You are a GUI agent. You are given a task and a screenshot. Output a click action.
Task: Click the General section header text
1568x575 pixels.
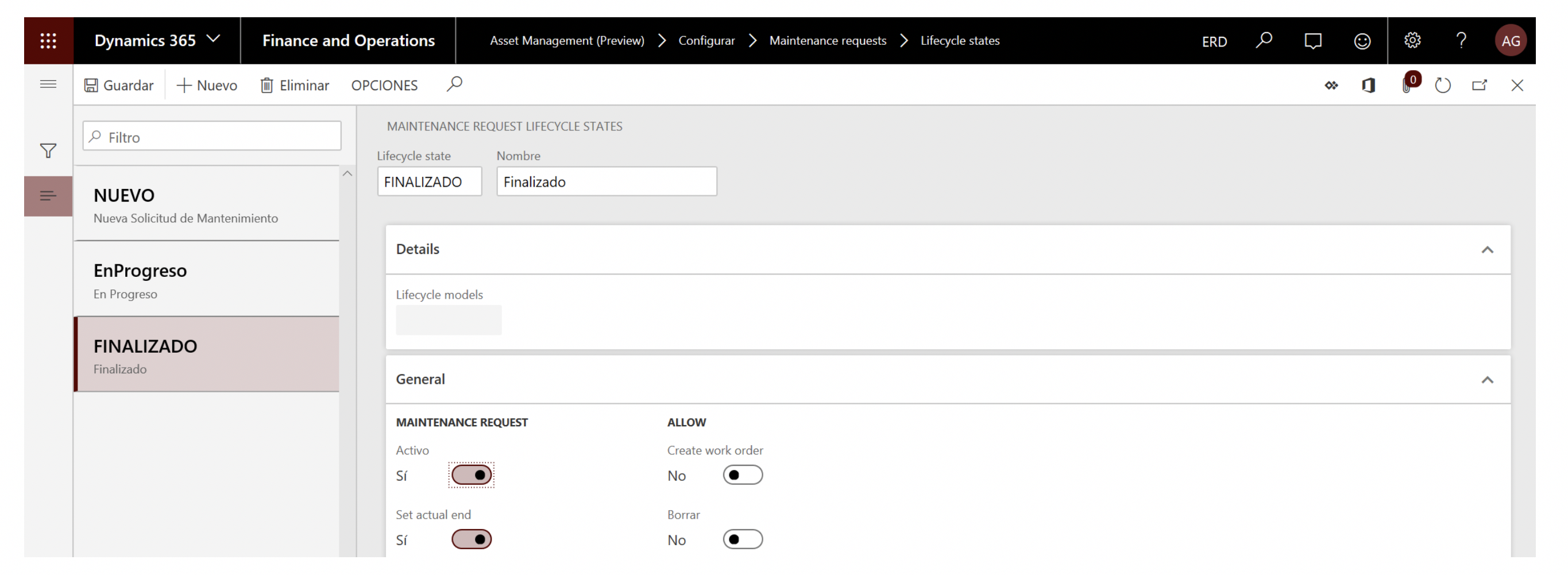pos(420,380)
